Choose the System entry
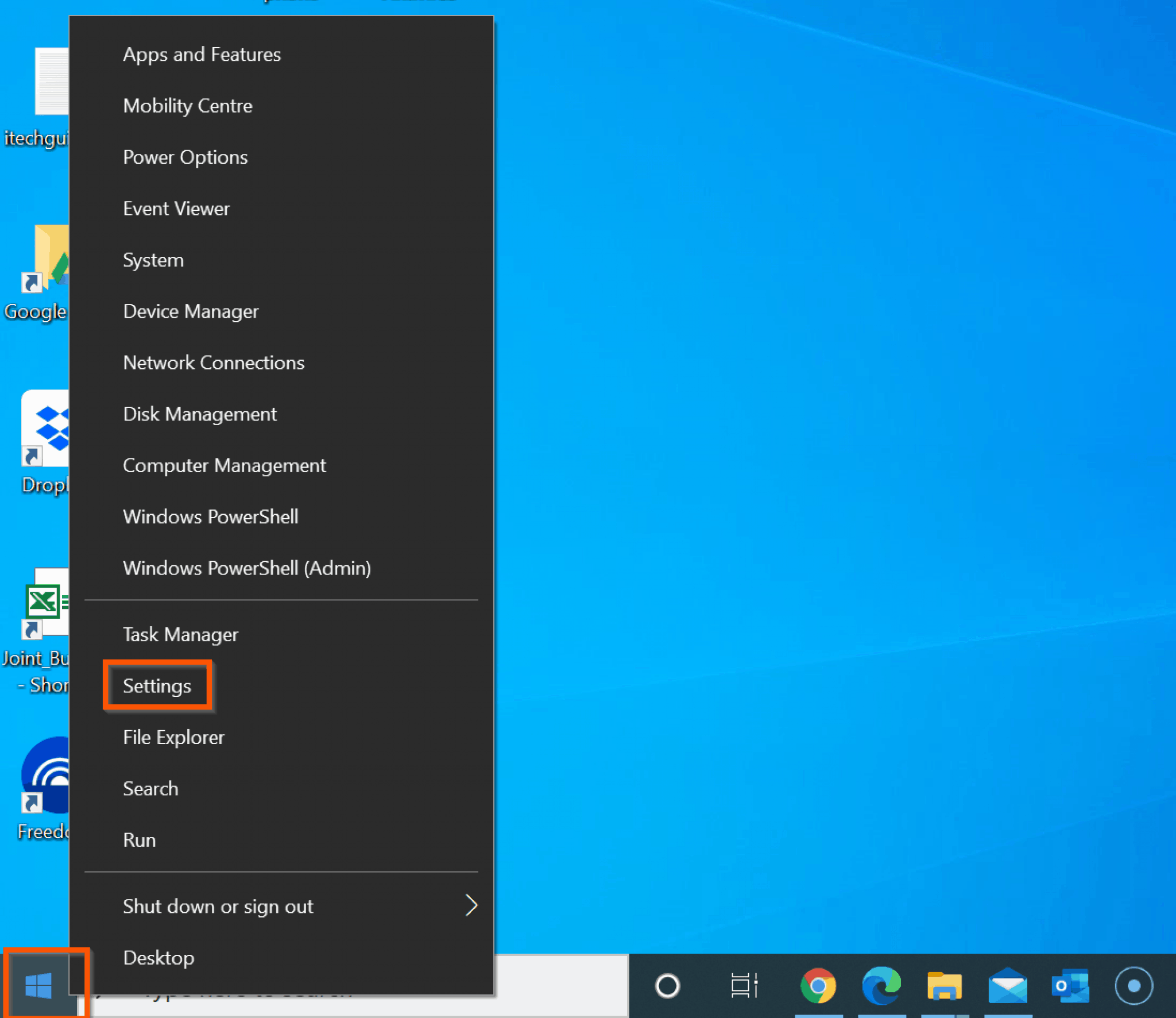This screenshot has width=1176, height=1018. coord(281,260)
